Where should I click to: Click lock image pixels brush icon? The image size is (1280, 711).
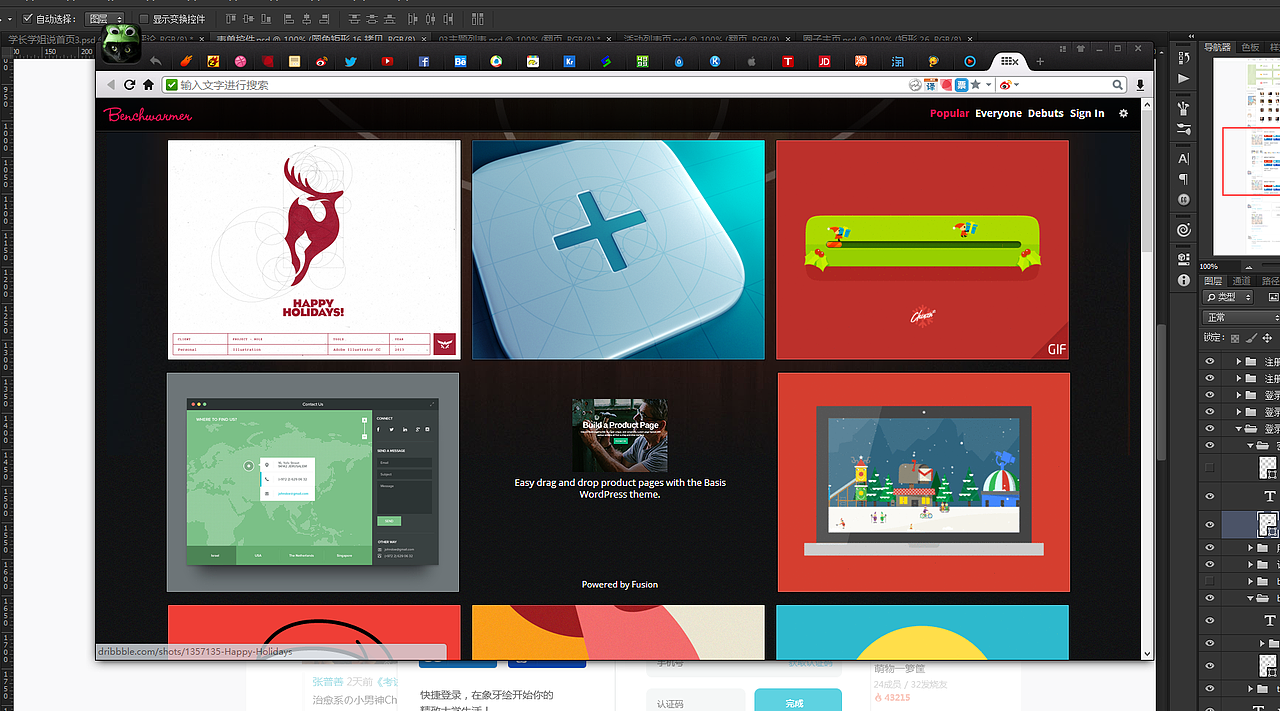(x=1251, y=338)
